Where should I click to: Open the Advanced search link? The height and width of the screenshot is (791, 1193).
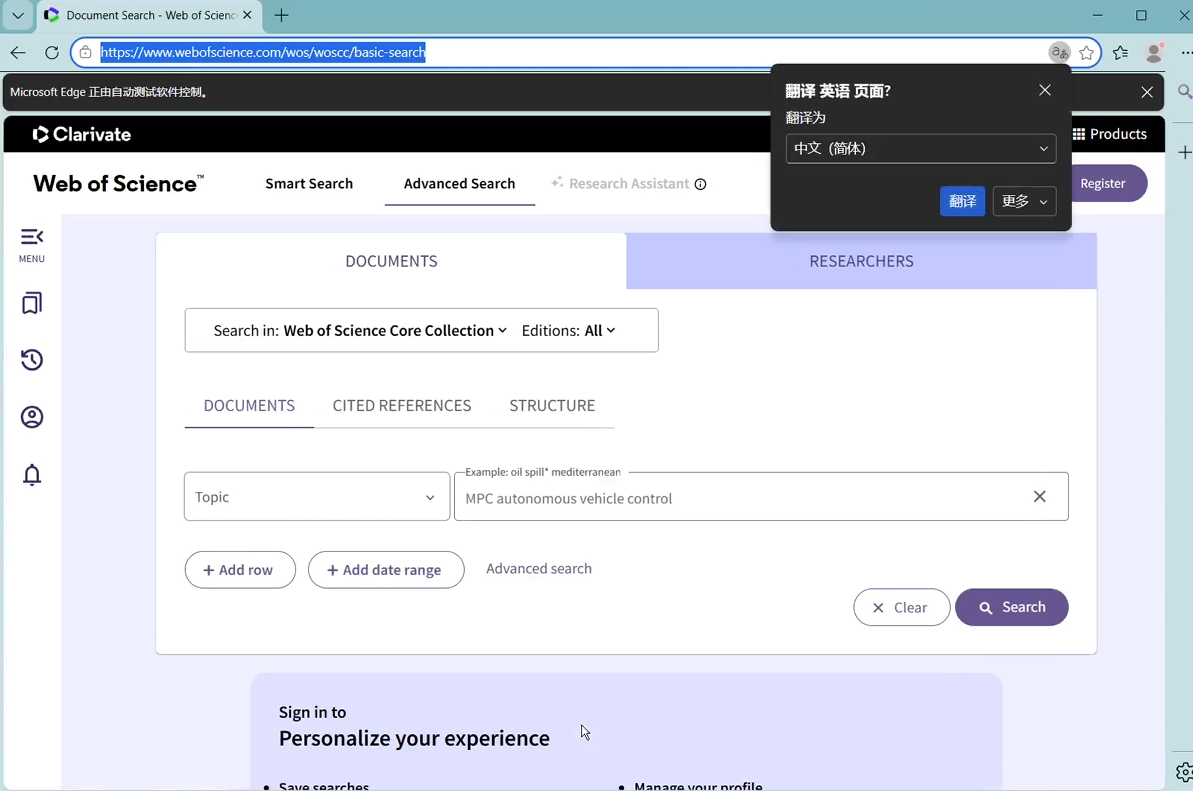539,569
